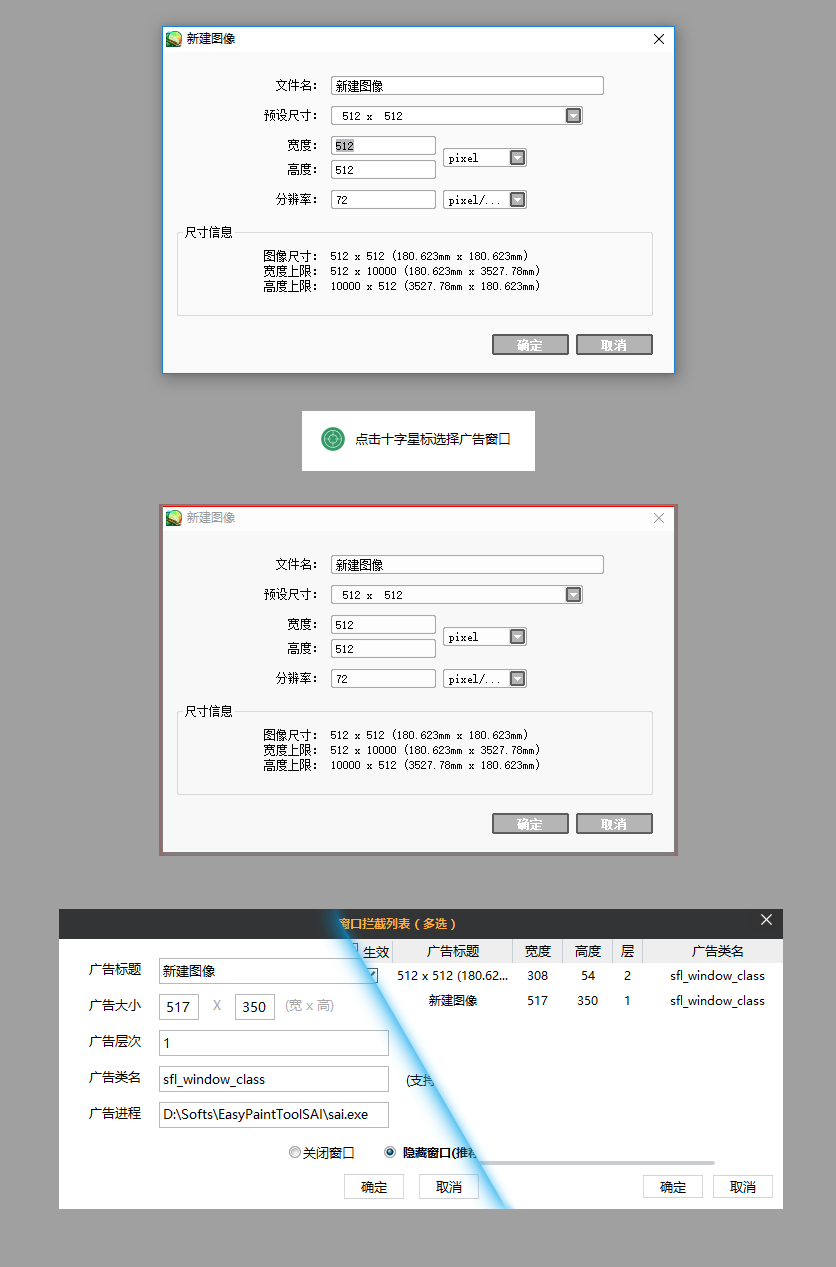Screen dimensions: 836x1267
Task: Click 取消 in the top 新建图像 dialog
Action: (x=614, y=344)
